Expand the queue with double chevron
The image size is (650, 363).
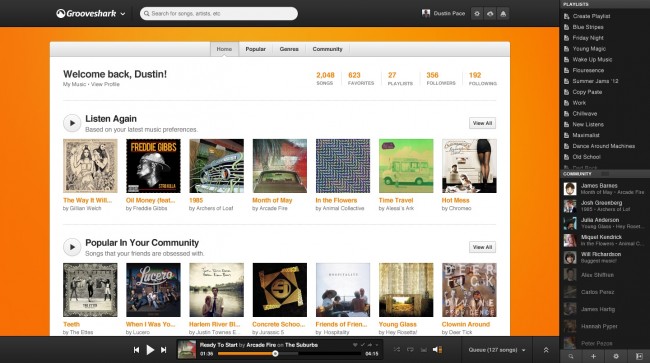click(x=546, y=350)
